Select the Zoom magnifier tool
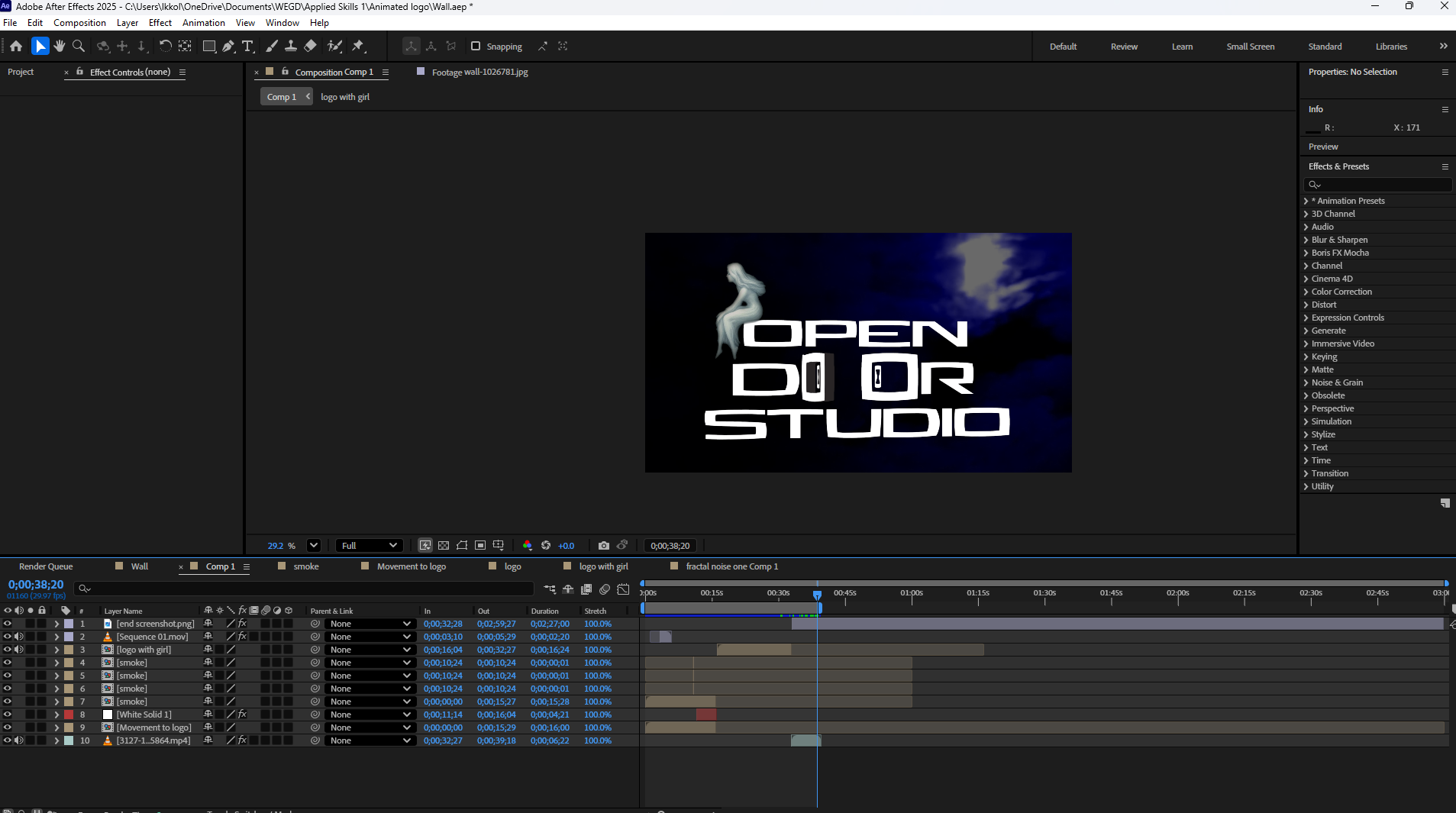Image resolution: width=1456 pixels, height=813 pixels. coord(78,46)
